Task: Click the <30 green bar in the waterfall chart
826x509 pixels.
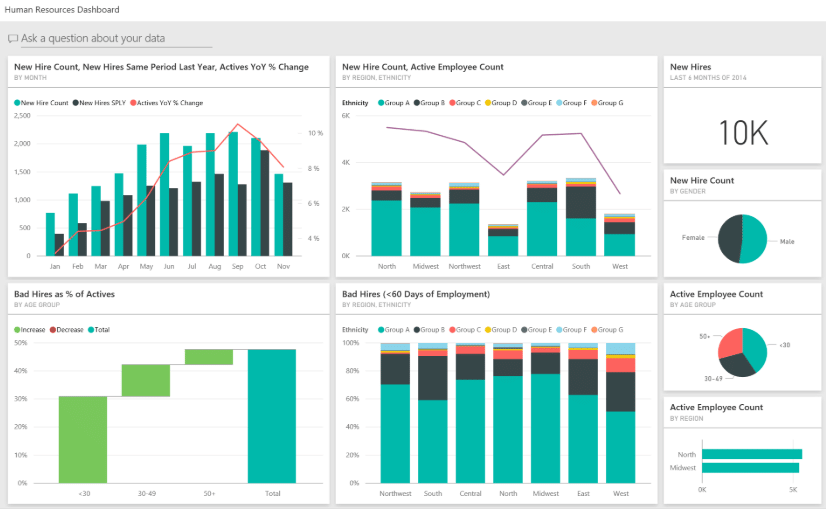Action: coord(82,439)
